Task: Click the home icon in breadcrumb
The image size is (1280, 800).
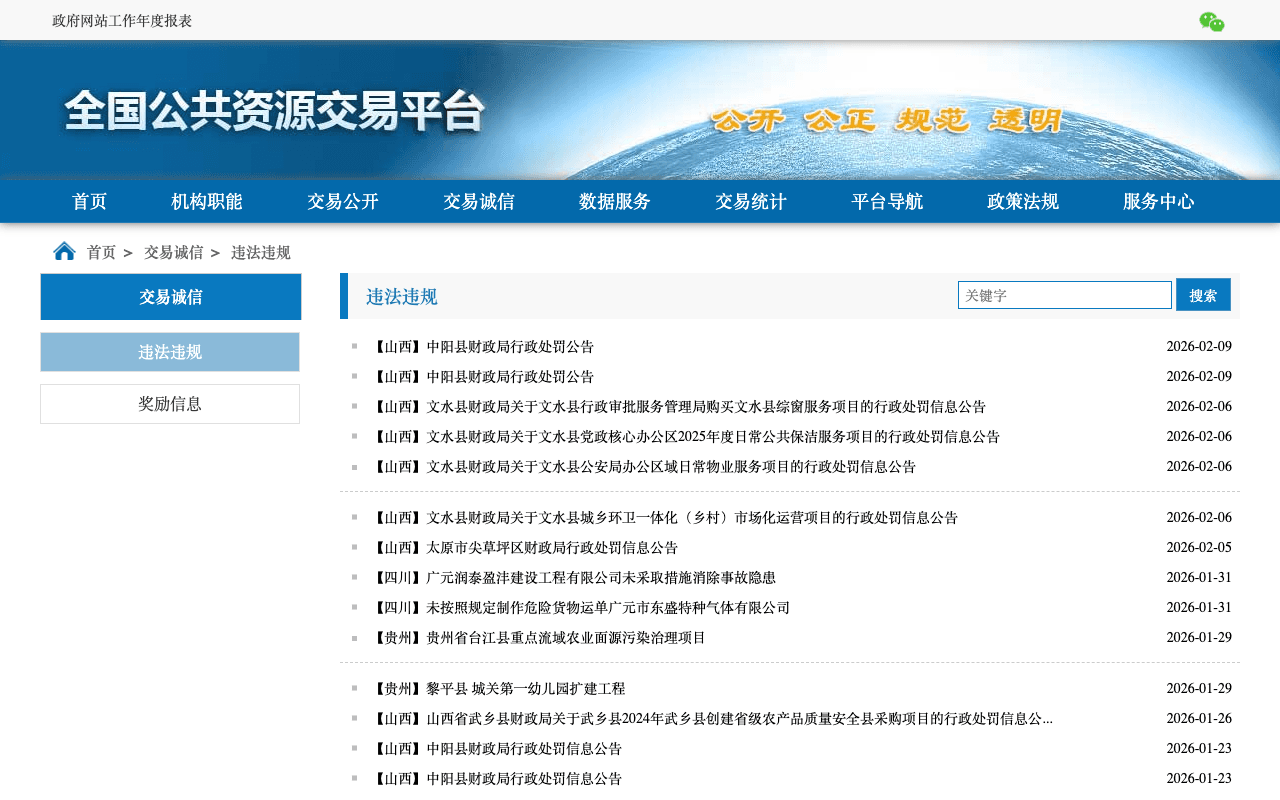Action: click(x=64, y=251)
